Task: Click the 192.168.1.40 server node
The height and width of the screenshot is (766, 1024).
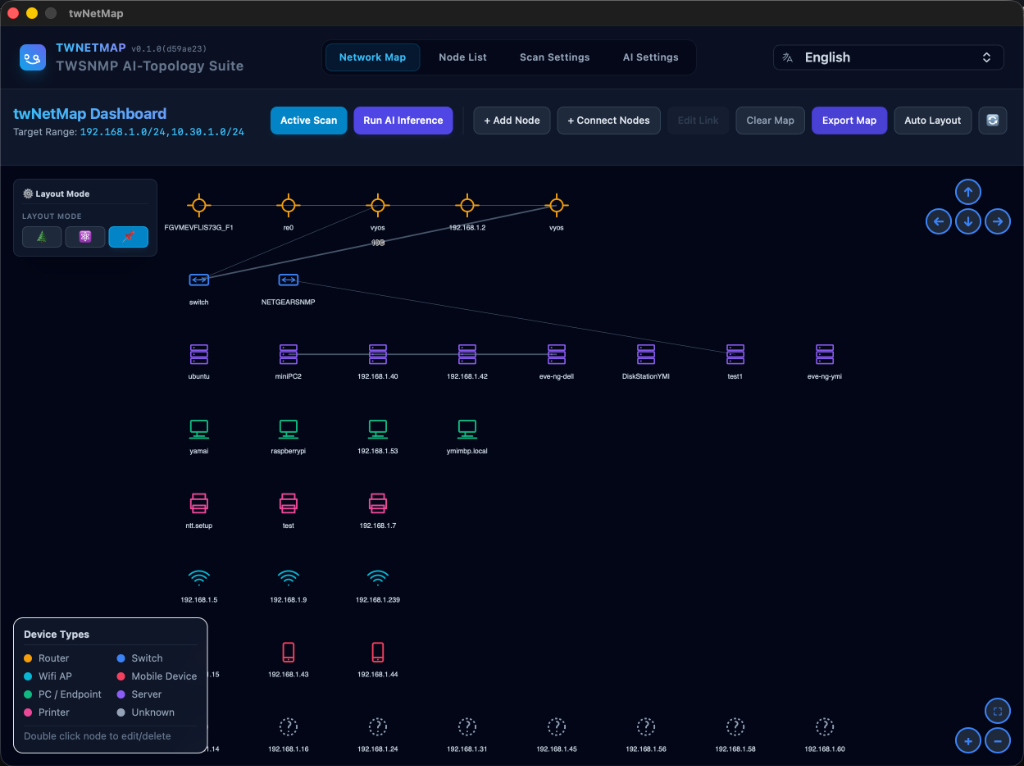Action: tap(377, 355)
